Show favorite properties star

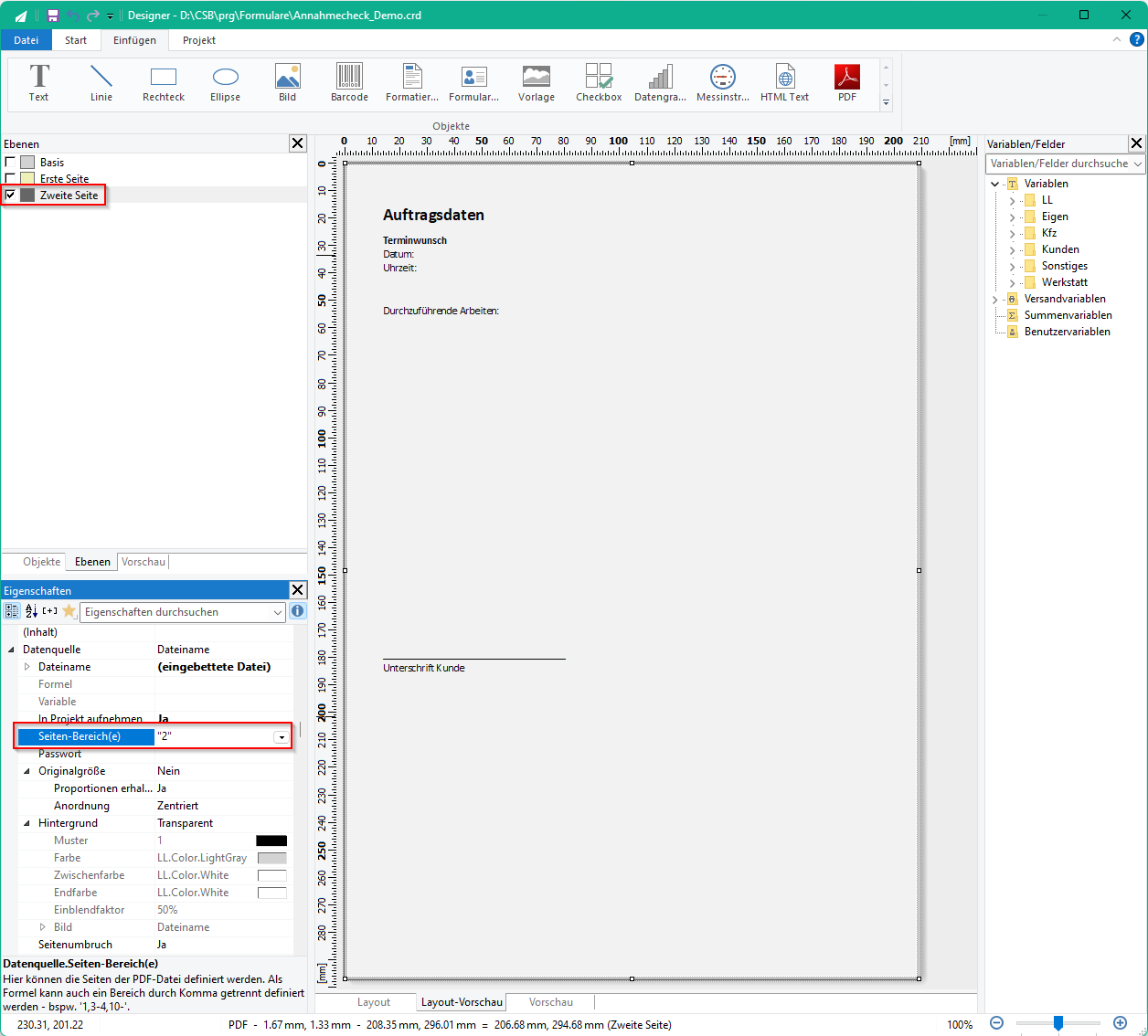[69, 611]
